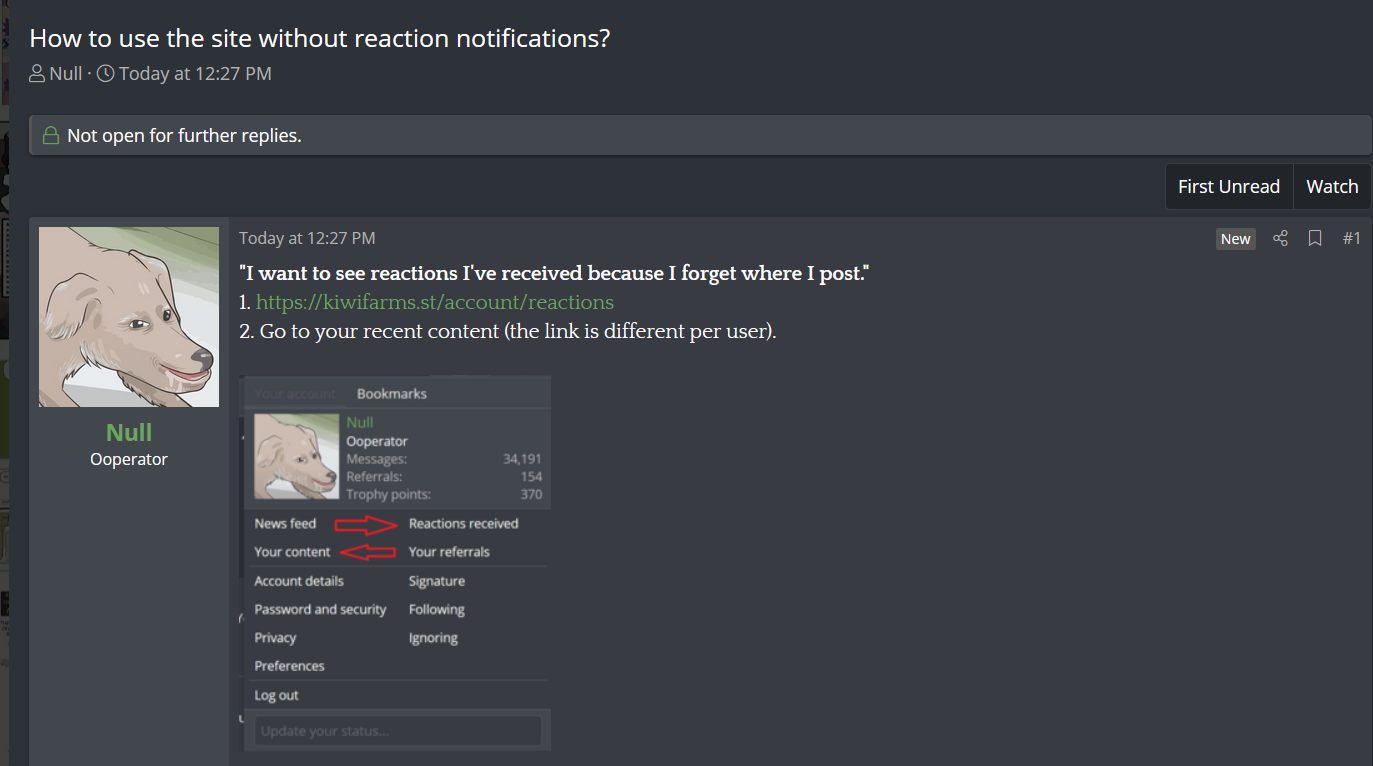The height and width of the screenshot is (766, 1373).
Task: Click the green Null username under the avatar
Action: (129, 432)
